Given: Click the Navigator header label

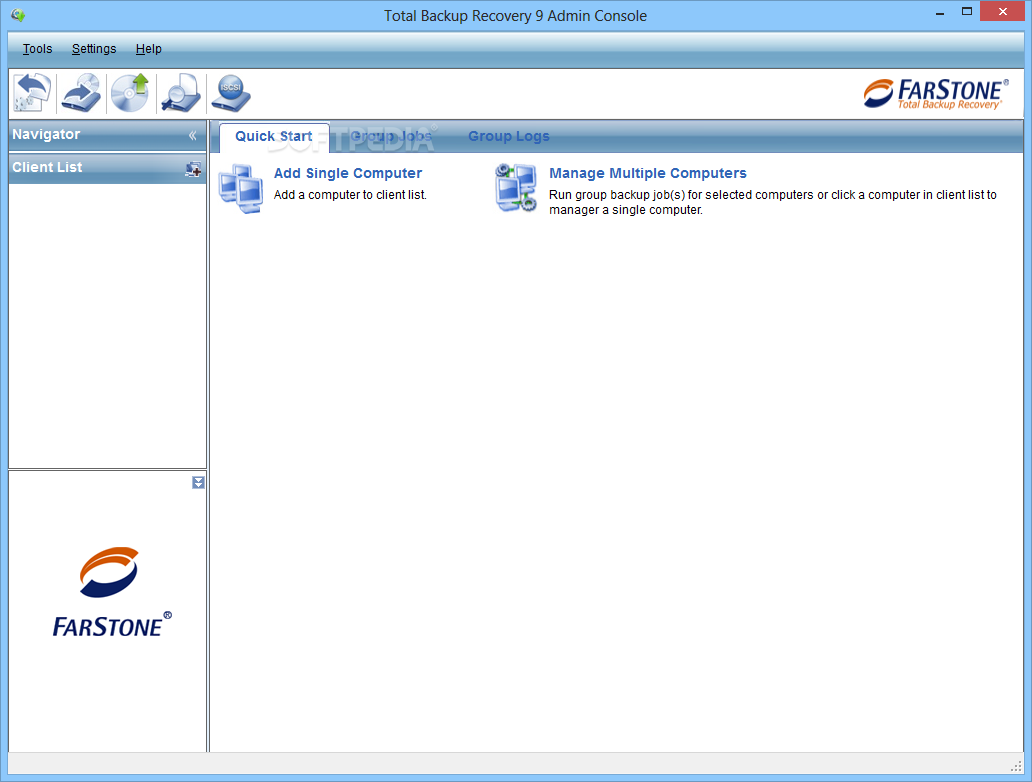Looking at the screenshot, I should pyautogui.click(x=46, y=134).
